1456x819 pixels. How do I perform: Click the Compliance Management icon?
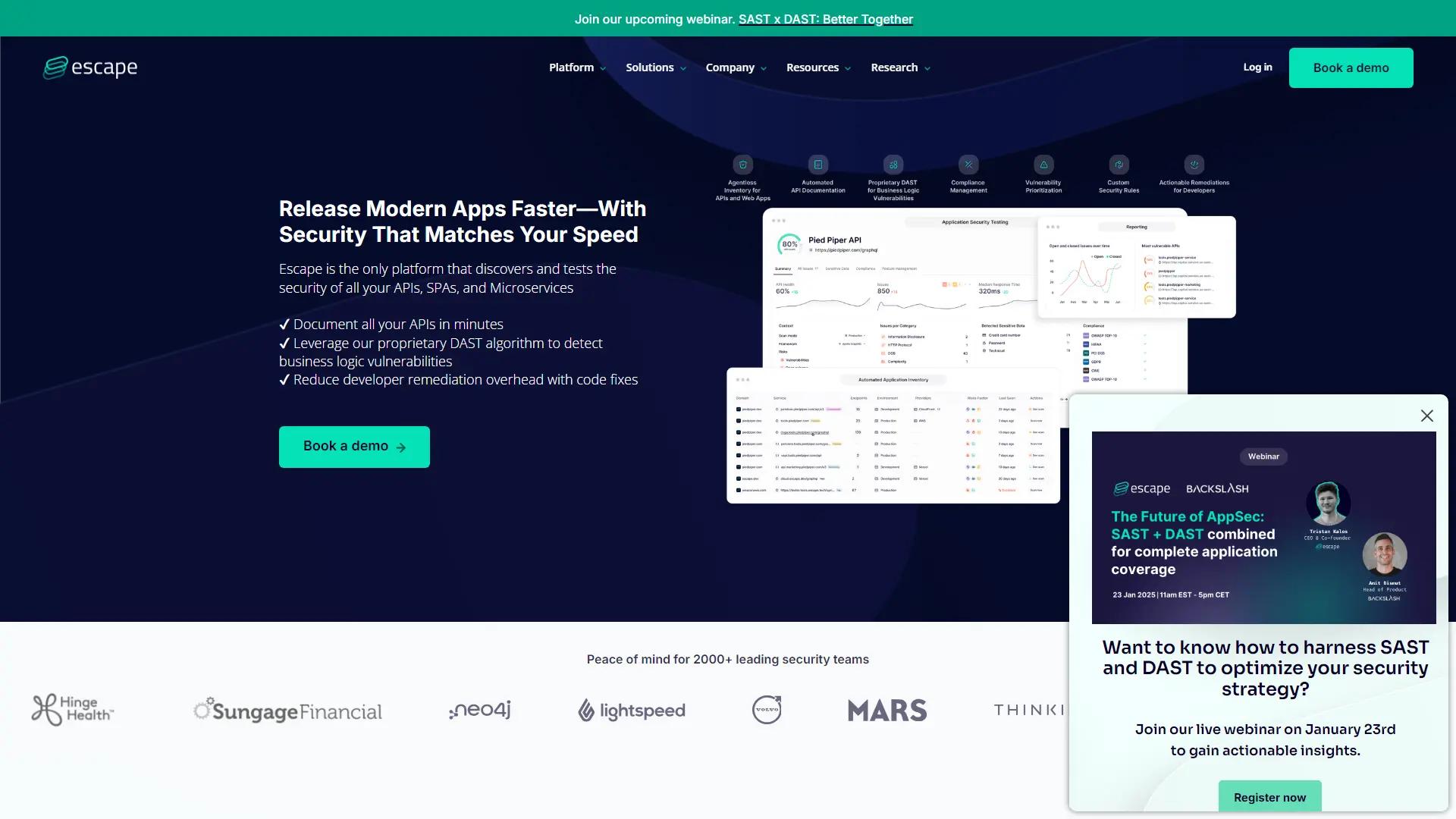(968, 165)
